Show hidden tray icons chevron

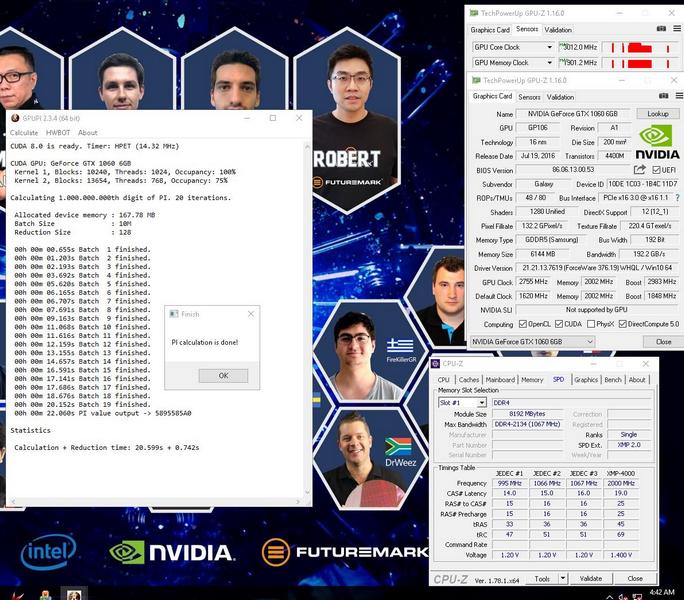tap(609, 597)
